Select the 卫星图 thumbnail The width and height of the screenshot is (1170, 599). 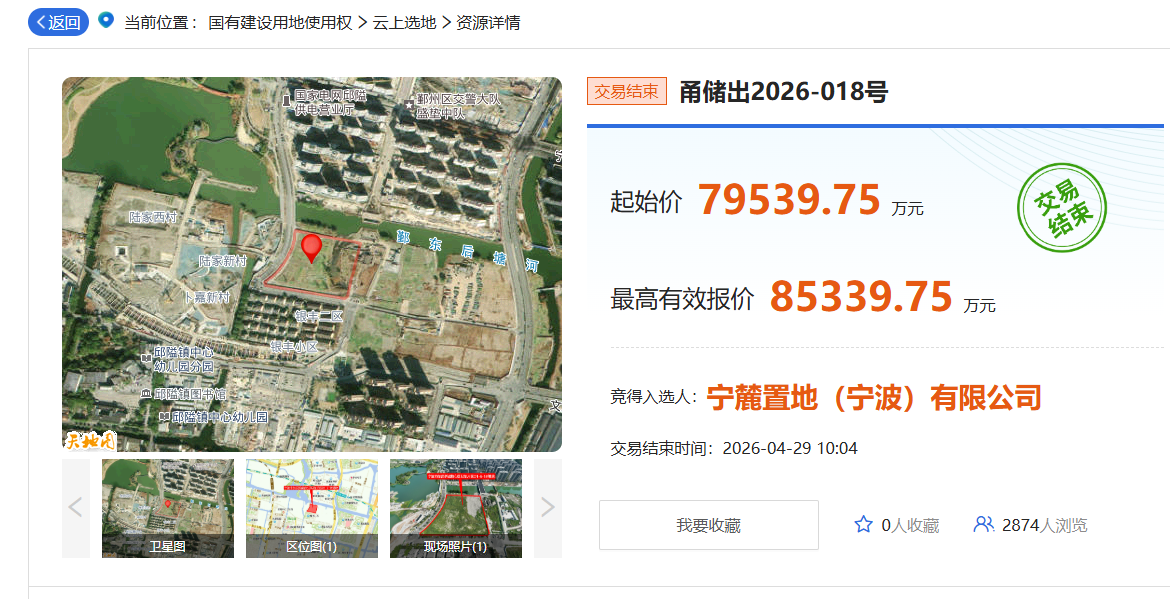(x=167, y=508)
